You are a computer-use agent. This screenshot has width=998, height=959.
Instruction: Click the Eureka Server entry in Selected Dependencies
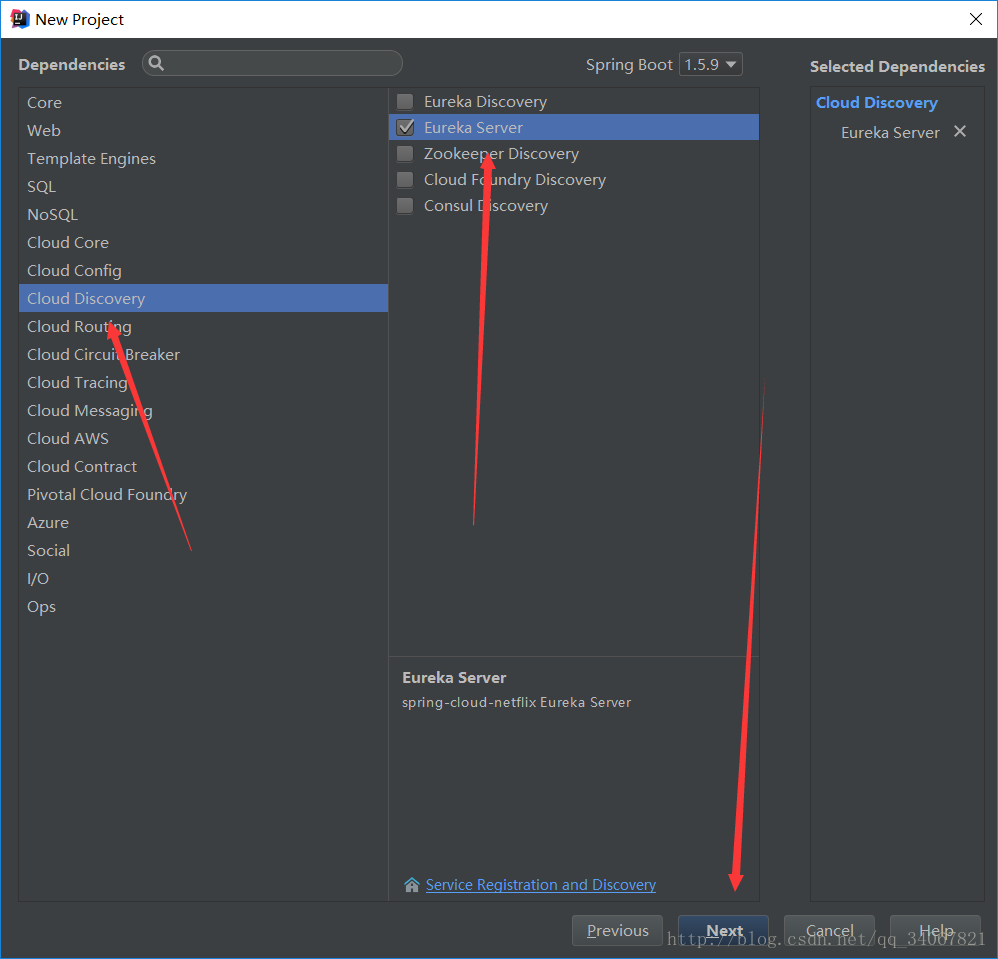pos(890,132)
